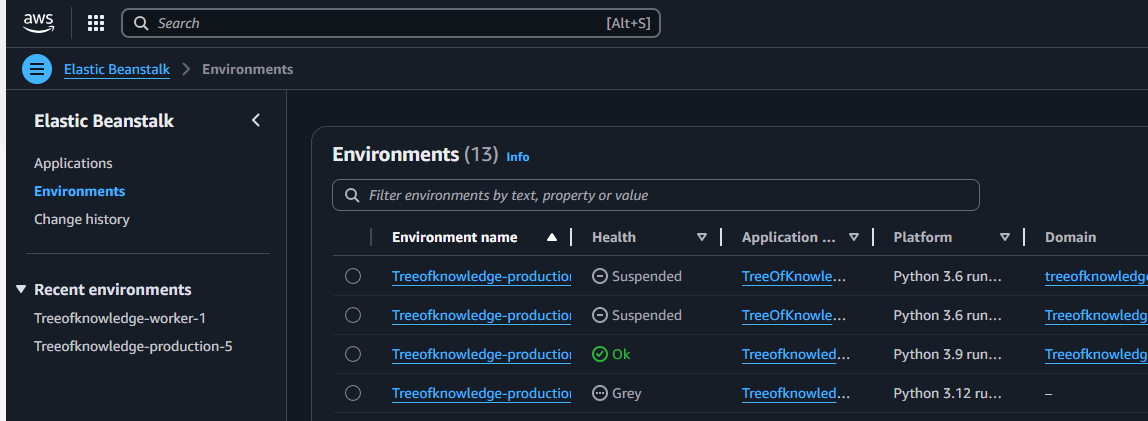Click the Environments (13) heading
1148x421 pixels.
[415, 154]
